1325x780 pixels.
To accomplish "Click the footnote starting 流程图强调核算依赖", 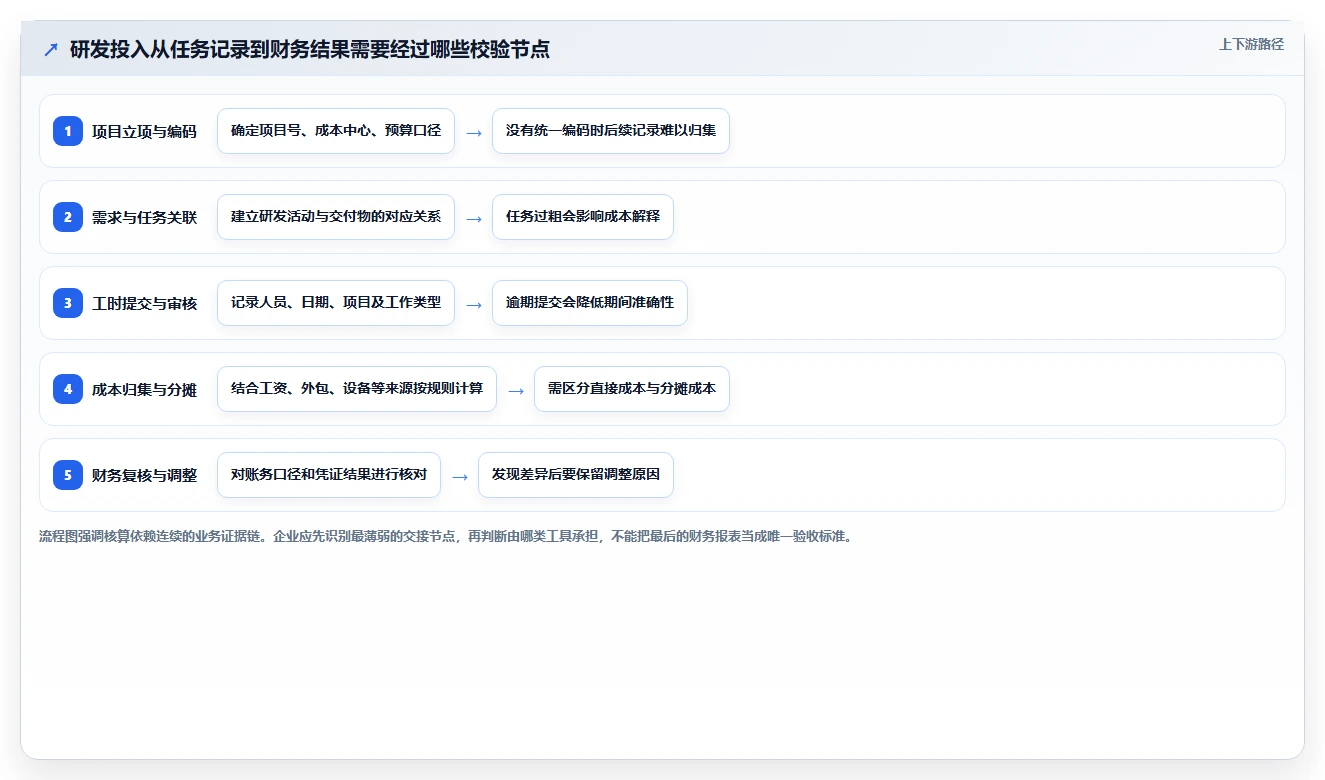I will click(x=446, y=536).
